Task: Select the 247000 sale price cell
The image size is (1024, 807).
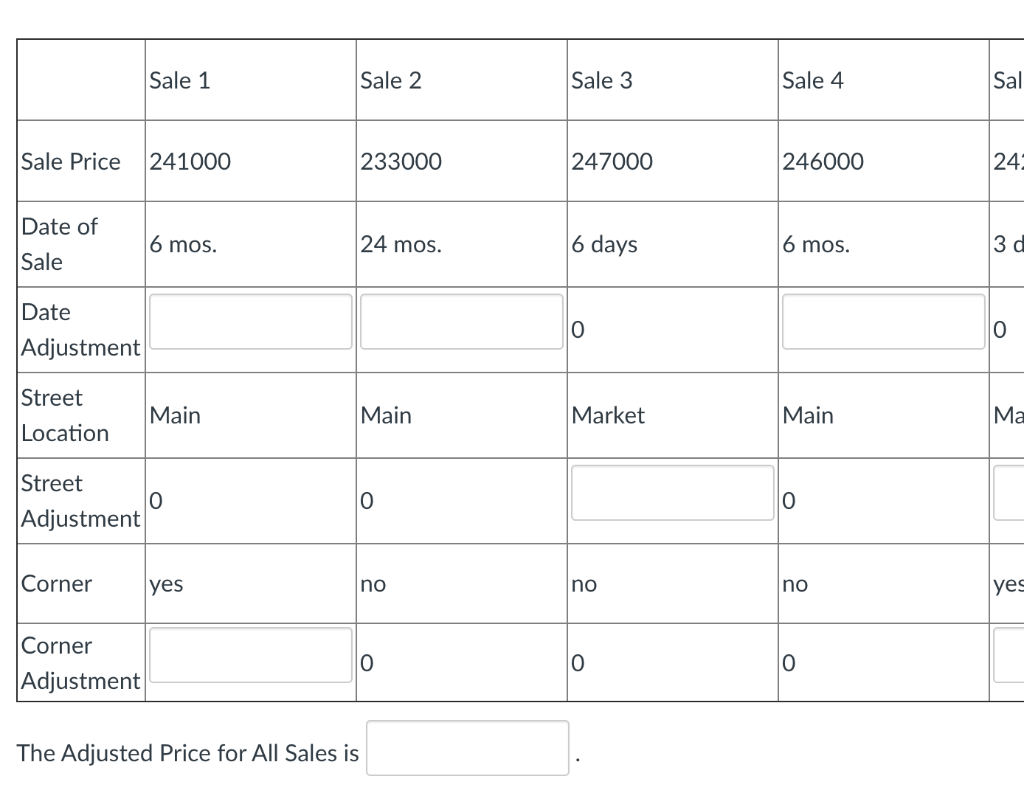Action: (x=612, y=161)
